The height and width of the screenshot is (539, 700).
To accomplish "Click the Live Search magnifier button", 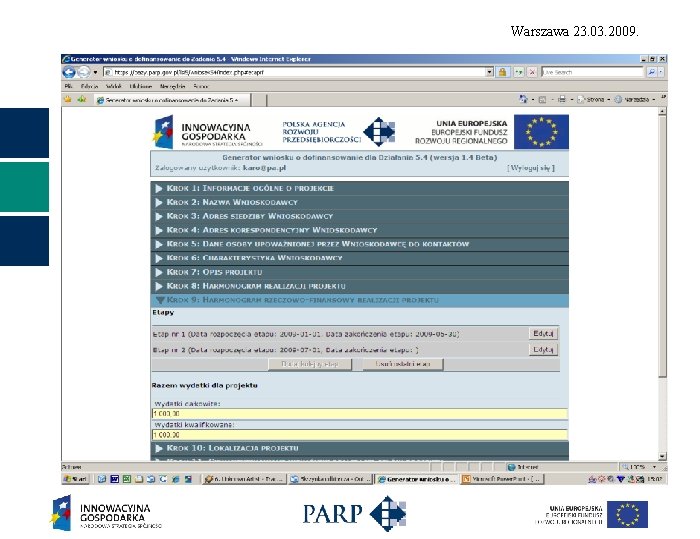I will coord(651,72).
